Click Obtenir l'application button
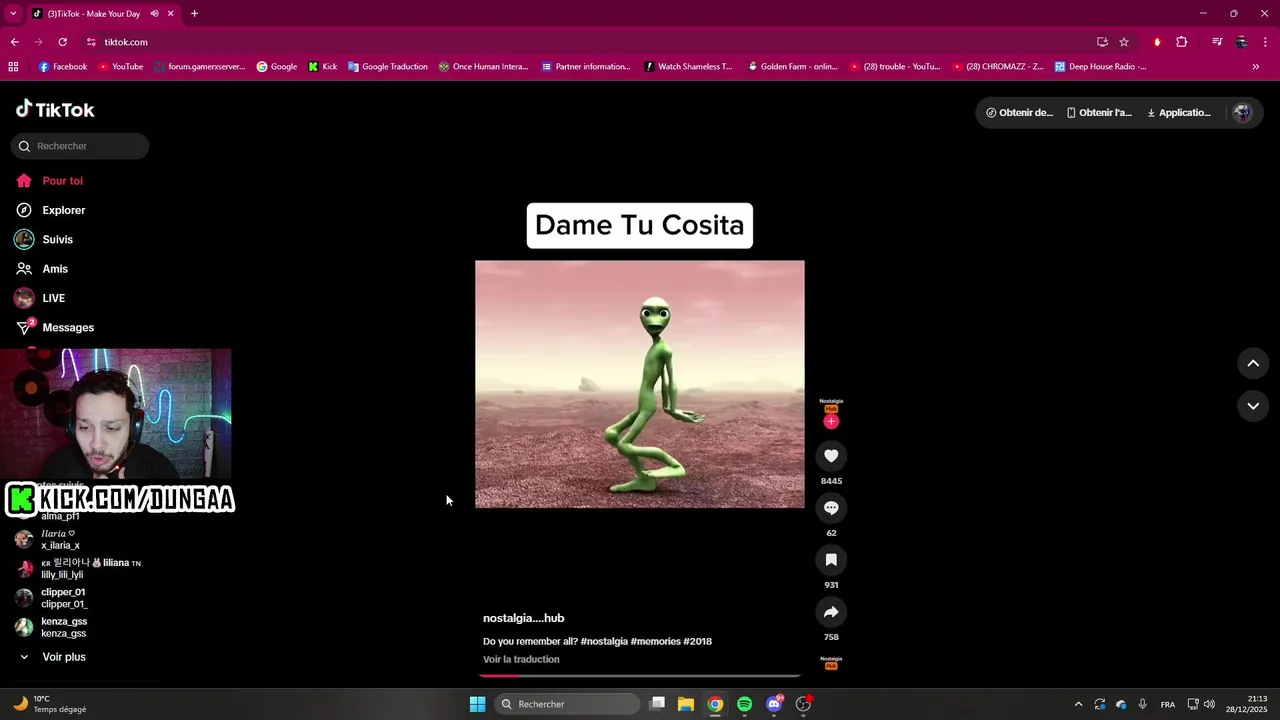The image size is (1280, 720). 1099,113
